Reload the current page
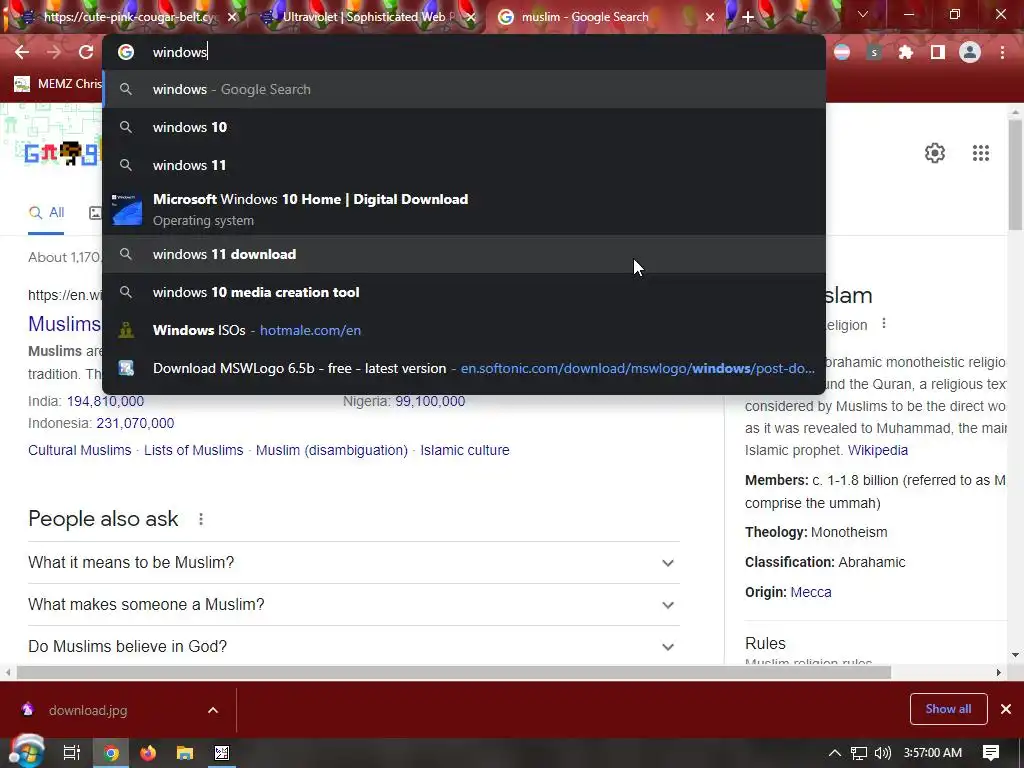Screen dimensions: 1024x768 [86, 52]
